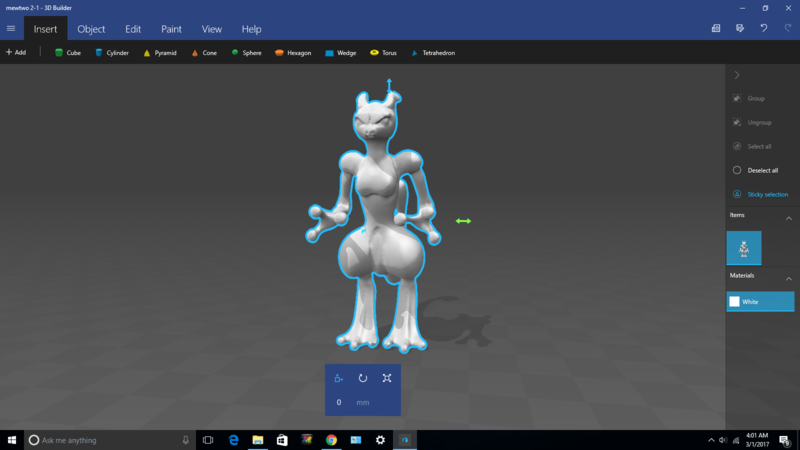Click the Cortana microphone icon
800x450 pixels.
186,440
